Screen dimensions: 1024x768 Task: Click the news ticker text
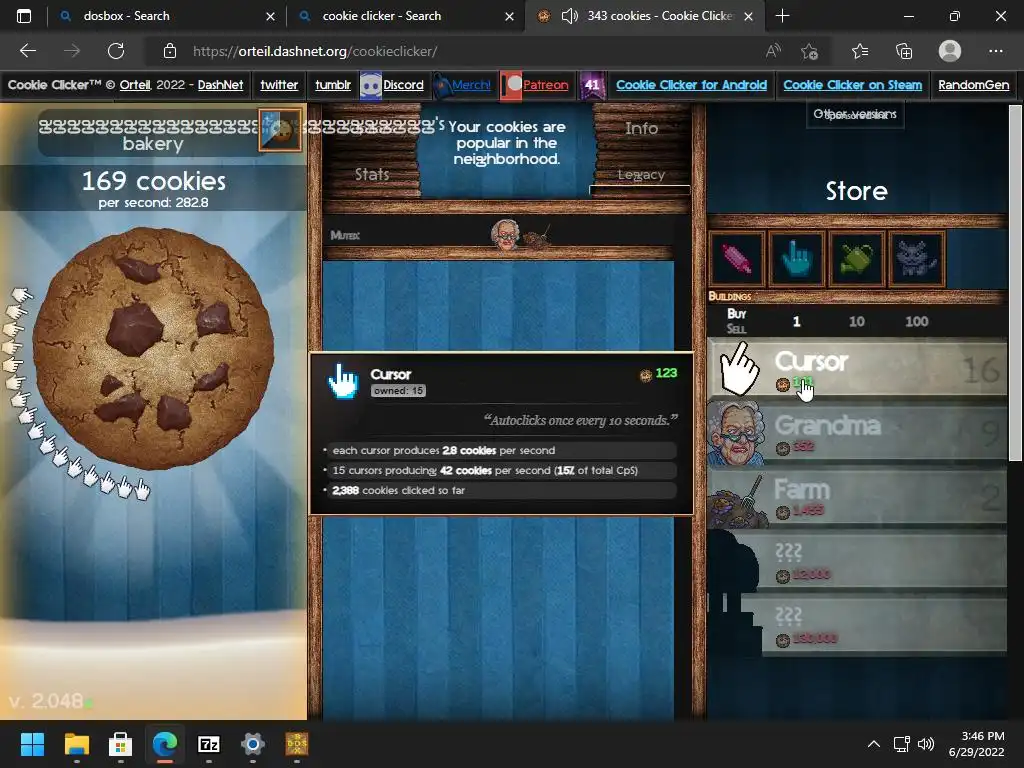coord(507,143)
